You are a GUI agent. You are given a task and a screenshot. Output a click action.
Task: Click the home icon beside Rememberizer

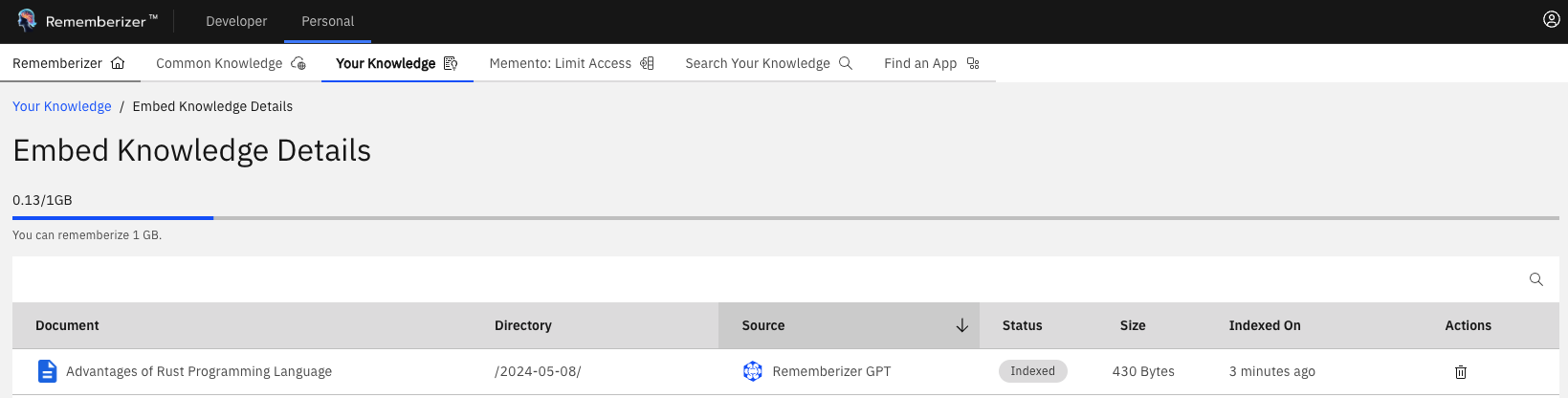[118, 63]
